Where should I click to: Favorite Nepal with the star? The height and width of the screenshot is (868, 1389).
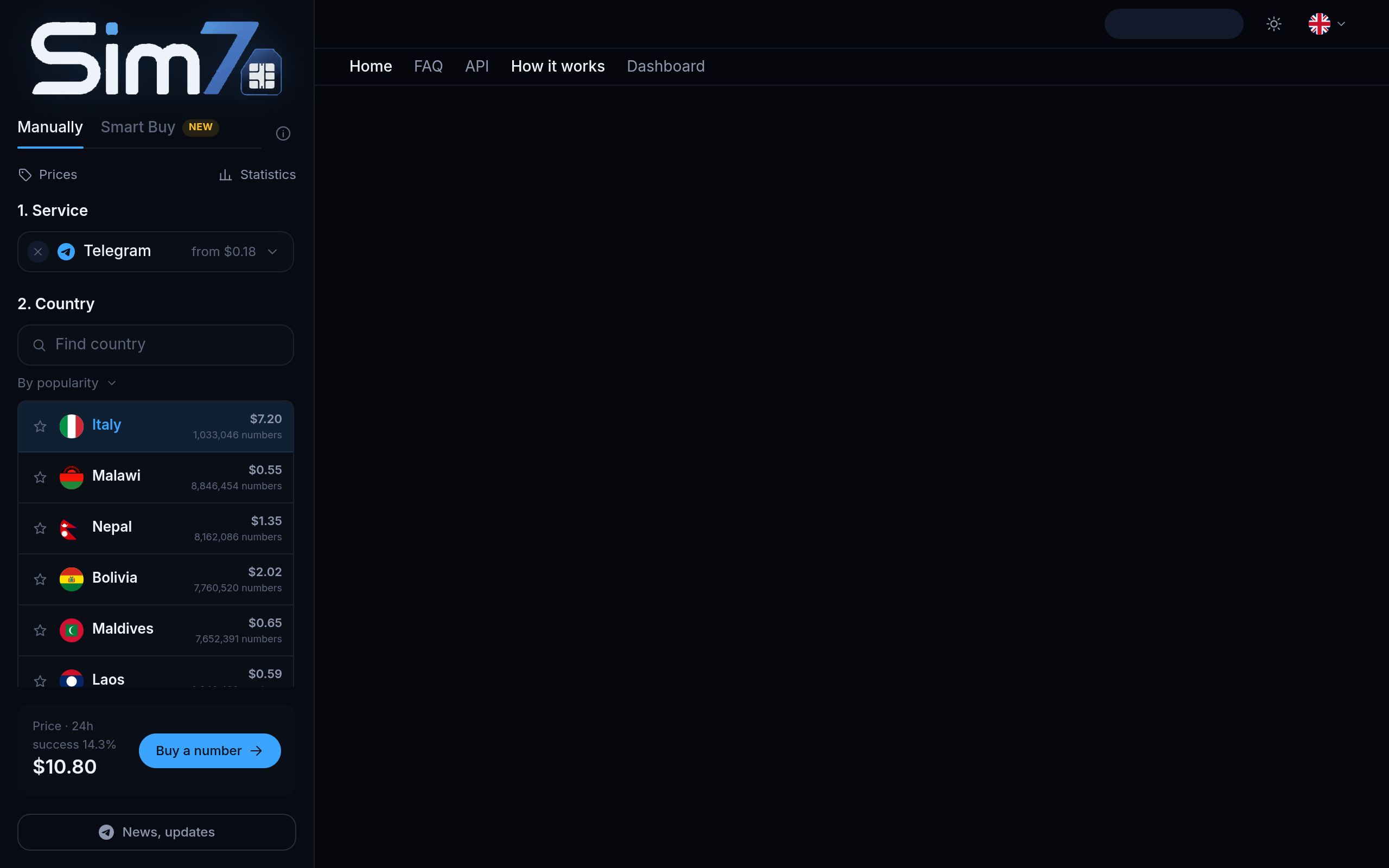tap(40, 529)
